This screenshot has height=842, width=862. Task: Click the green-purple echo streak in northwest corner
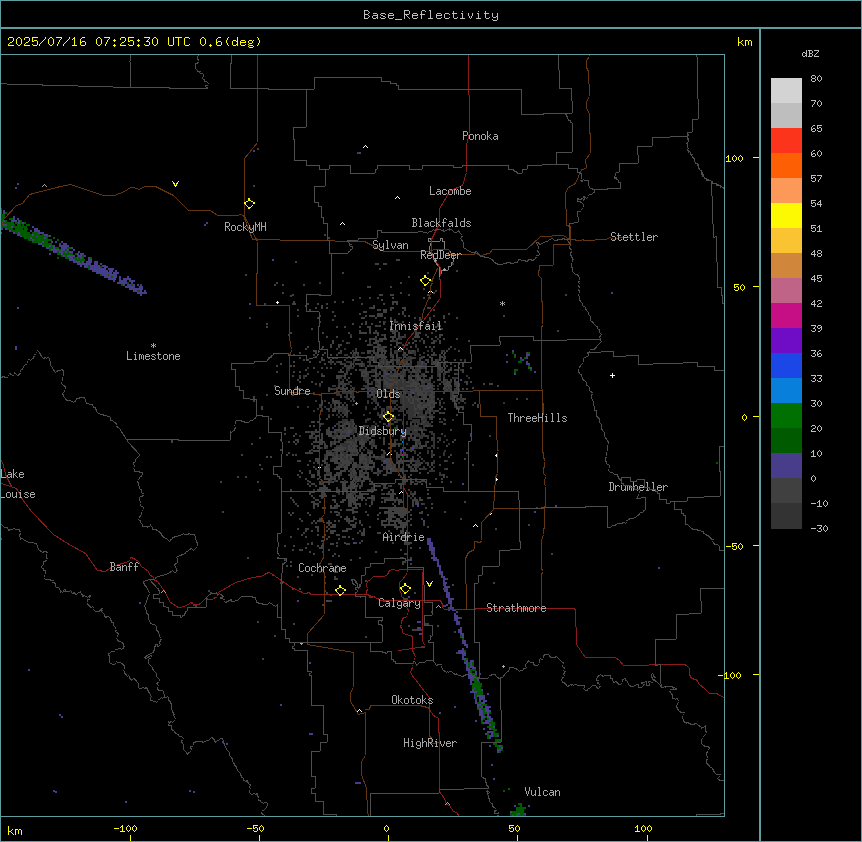[x=71, y=252]
